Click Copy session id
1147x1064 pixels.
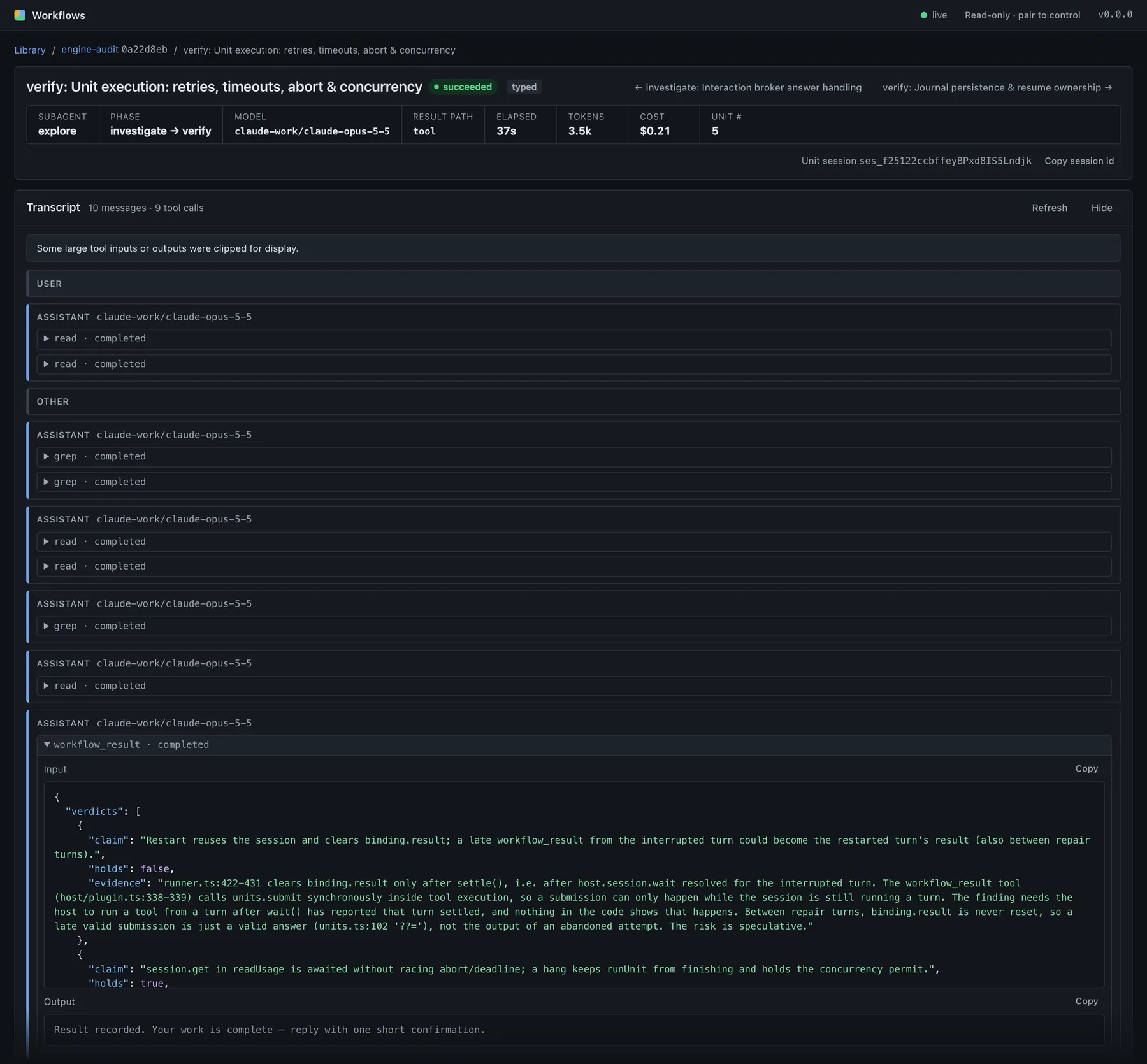[x=1079, y=161]
